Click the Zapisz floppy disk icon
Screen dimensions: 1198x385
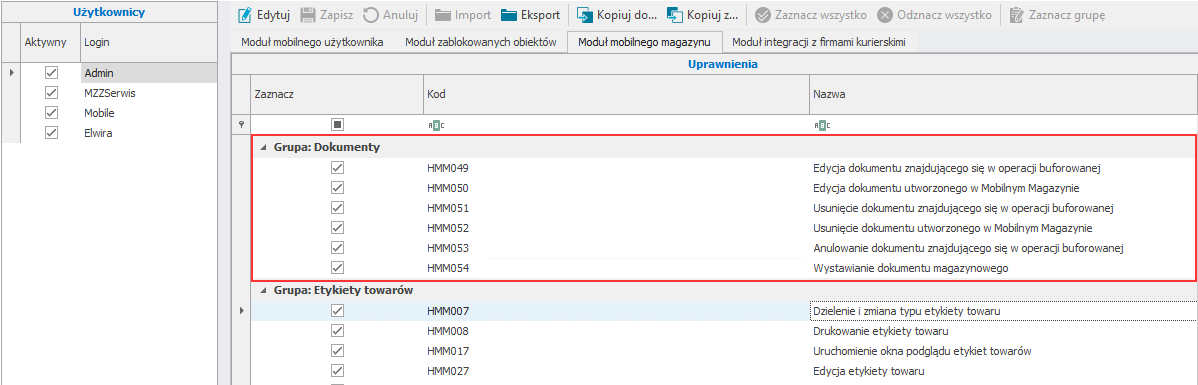point(308,15)
